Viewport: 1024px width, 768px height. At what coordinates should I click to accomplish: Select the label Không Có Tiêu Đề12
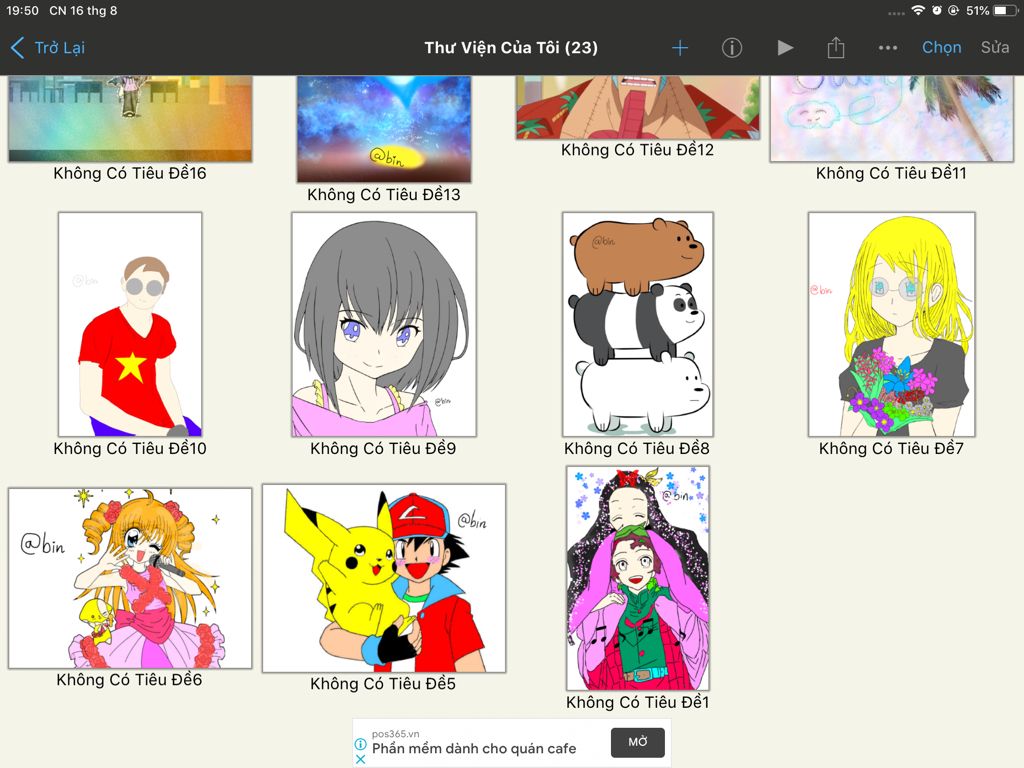637,150
